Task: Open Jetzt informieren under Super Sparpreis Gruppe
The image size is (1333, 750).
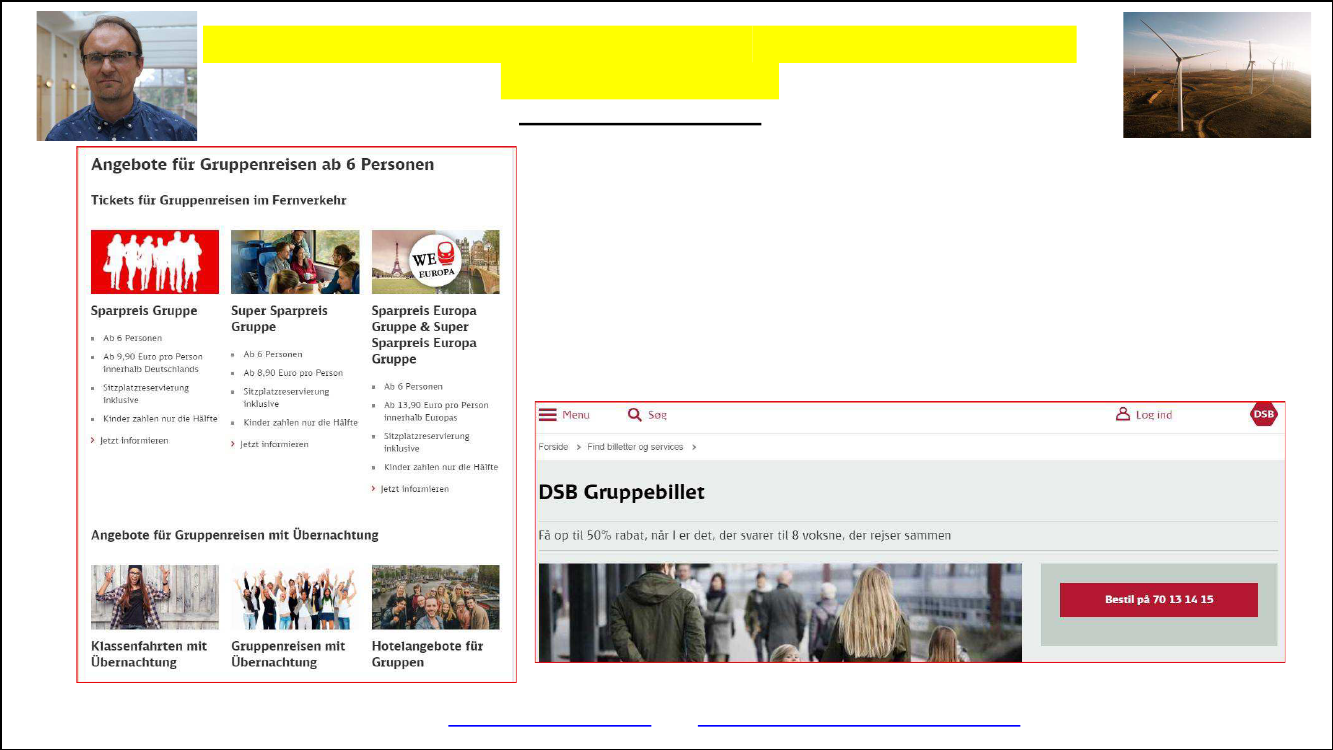Action: 274,444
